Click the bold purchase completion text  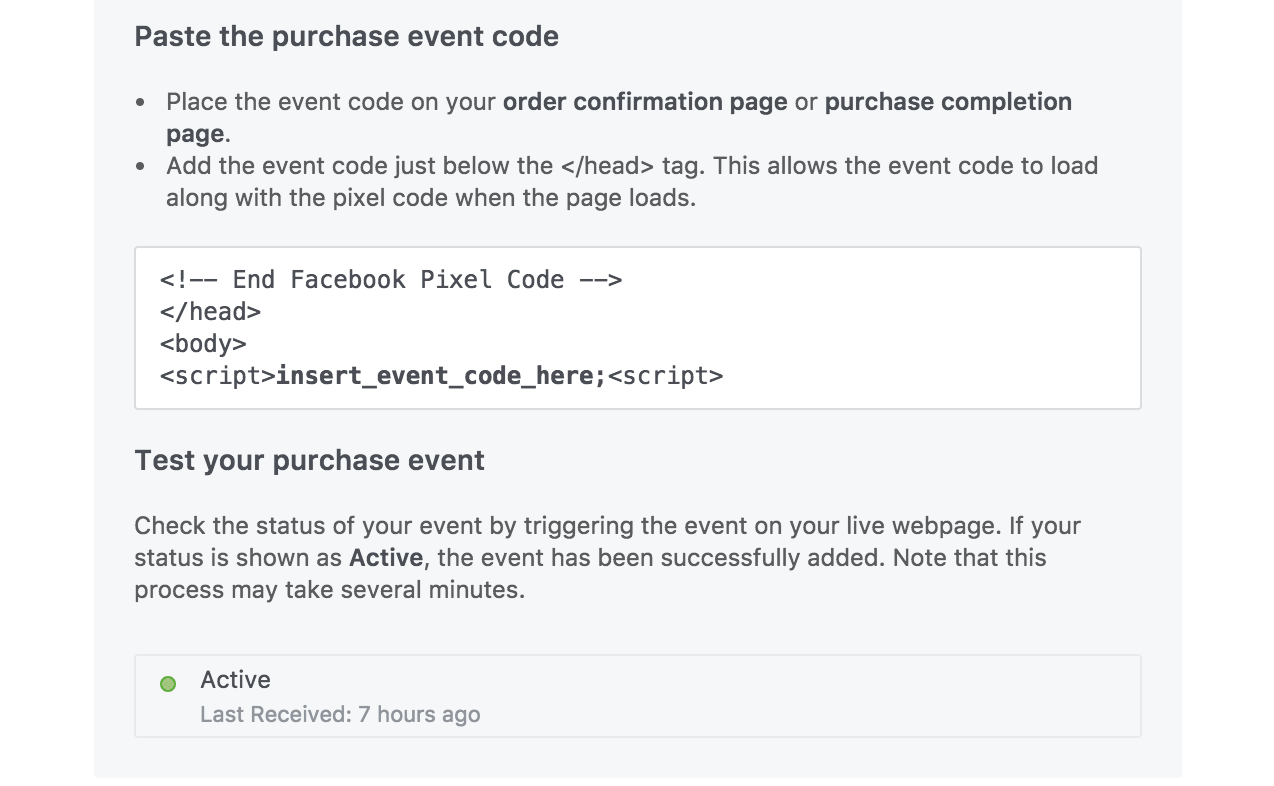948,102
